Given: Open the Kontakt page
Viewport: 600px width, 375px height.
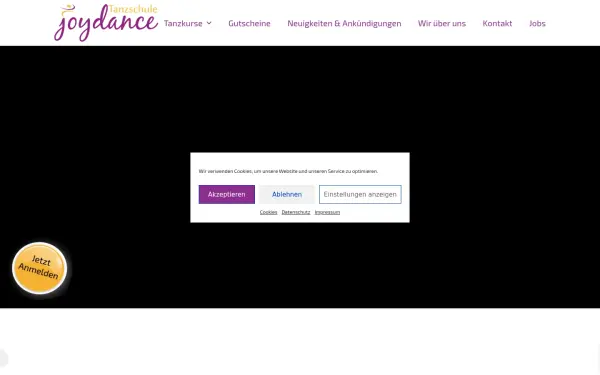Looking at the screenshot, I should point(497,23).
